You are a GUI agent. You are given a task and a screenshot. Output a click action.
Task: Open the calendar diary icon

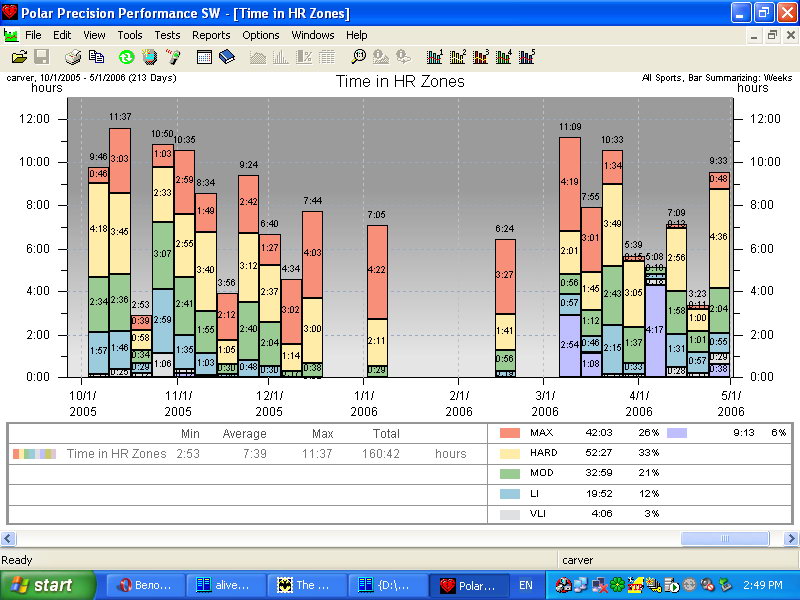tap(205, 57)
